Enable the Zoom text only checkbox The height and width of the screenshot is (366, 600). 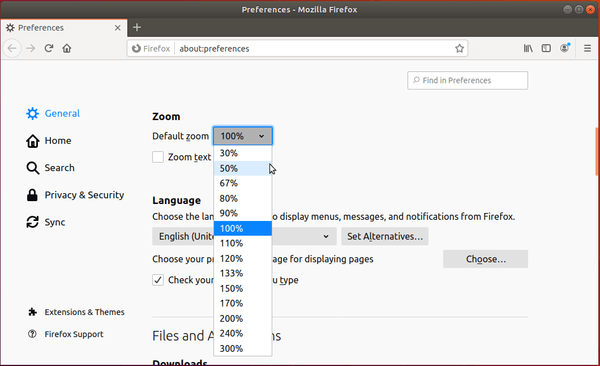[158, 157]
